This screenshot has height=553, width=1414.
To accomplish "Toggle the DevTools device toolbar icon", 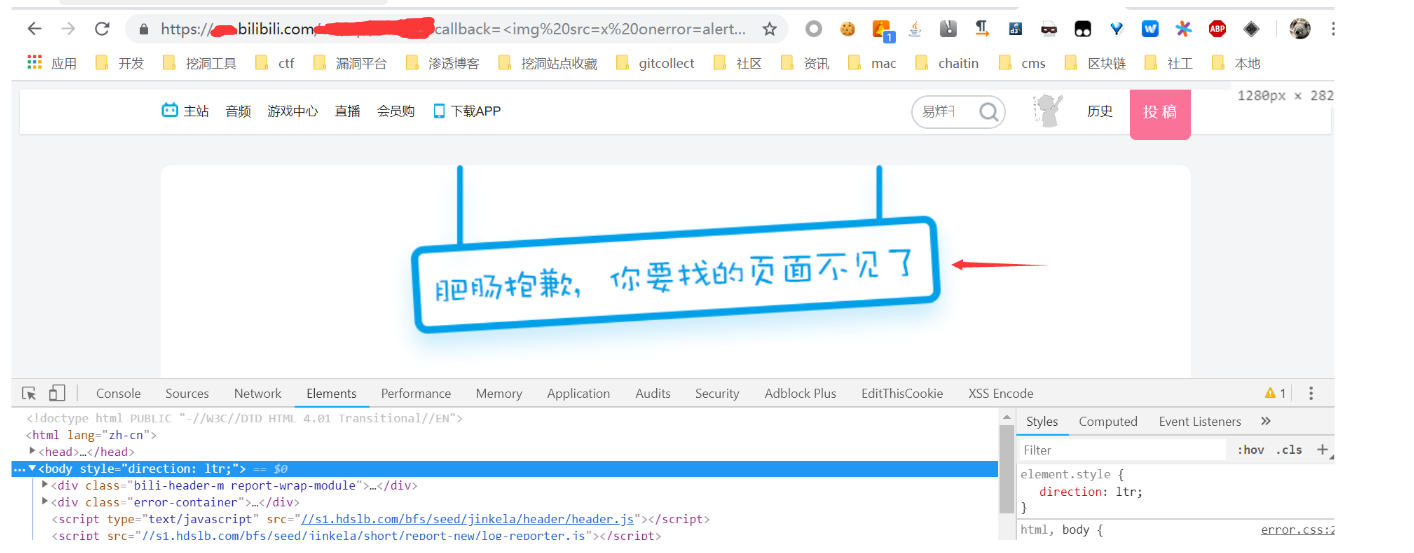I will [57, 393].
